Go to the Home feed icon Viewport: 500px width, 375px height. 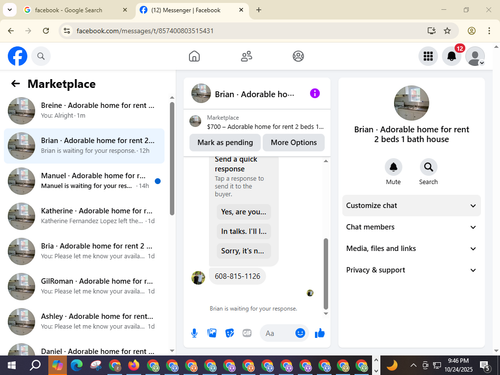point(194,56)
